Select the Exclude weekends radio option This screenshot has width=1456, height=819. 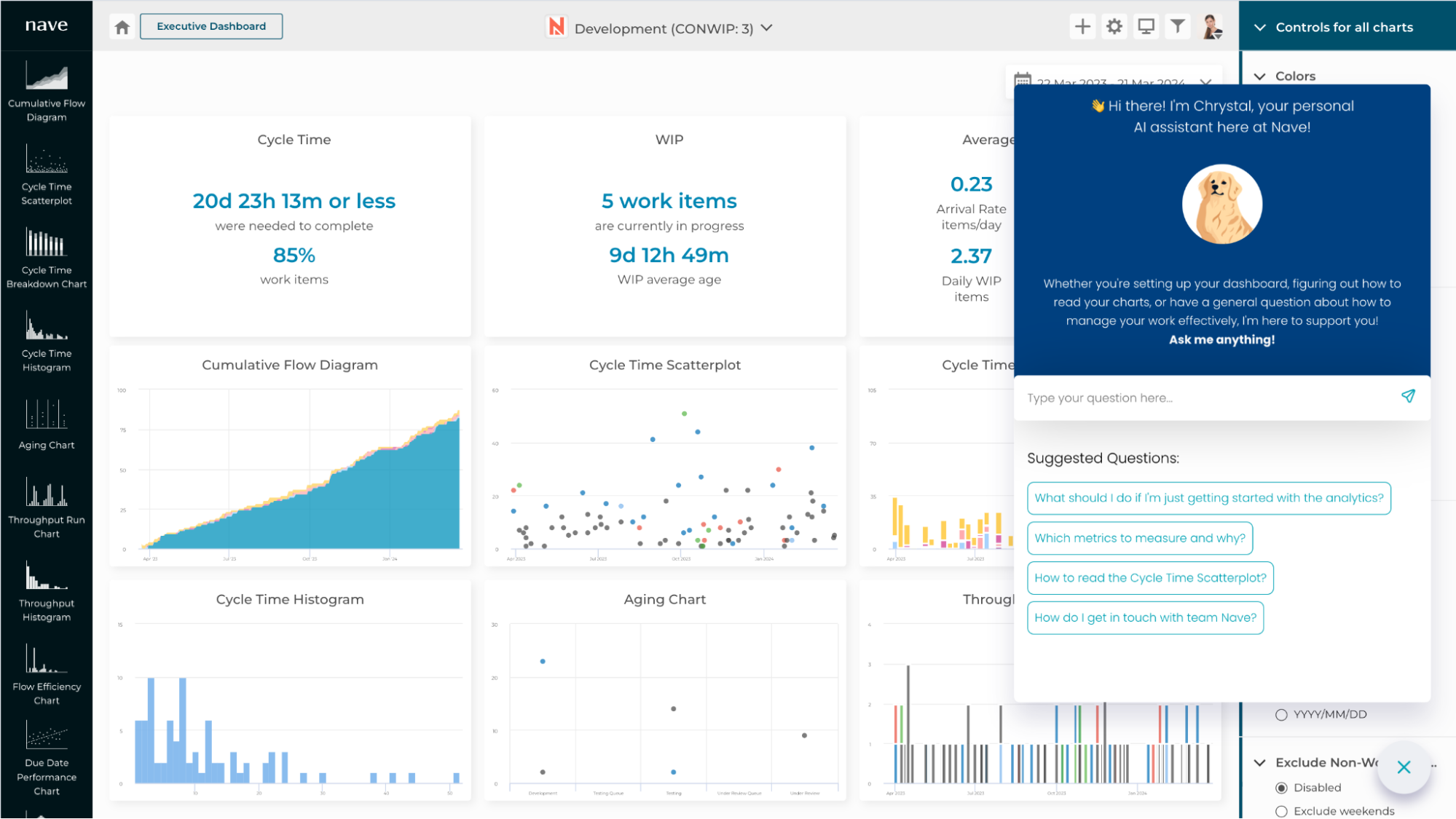point(1281,811)
